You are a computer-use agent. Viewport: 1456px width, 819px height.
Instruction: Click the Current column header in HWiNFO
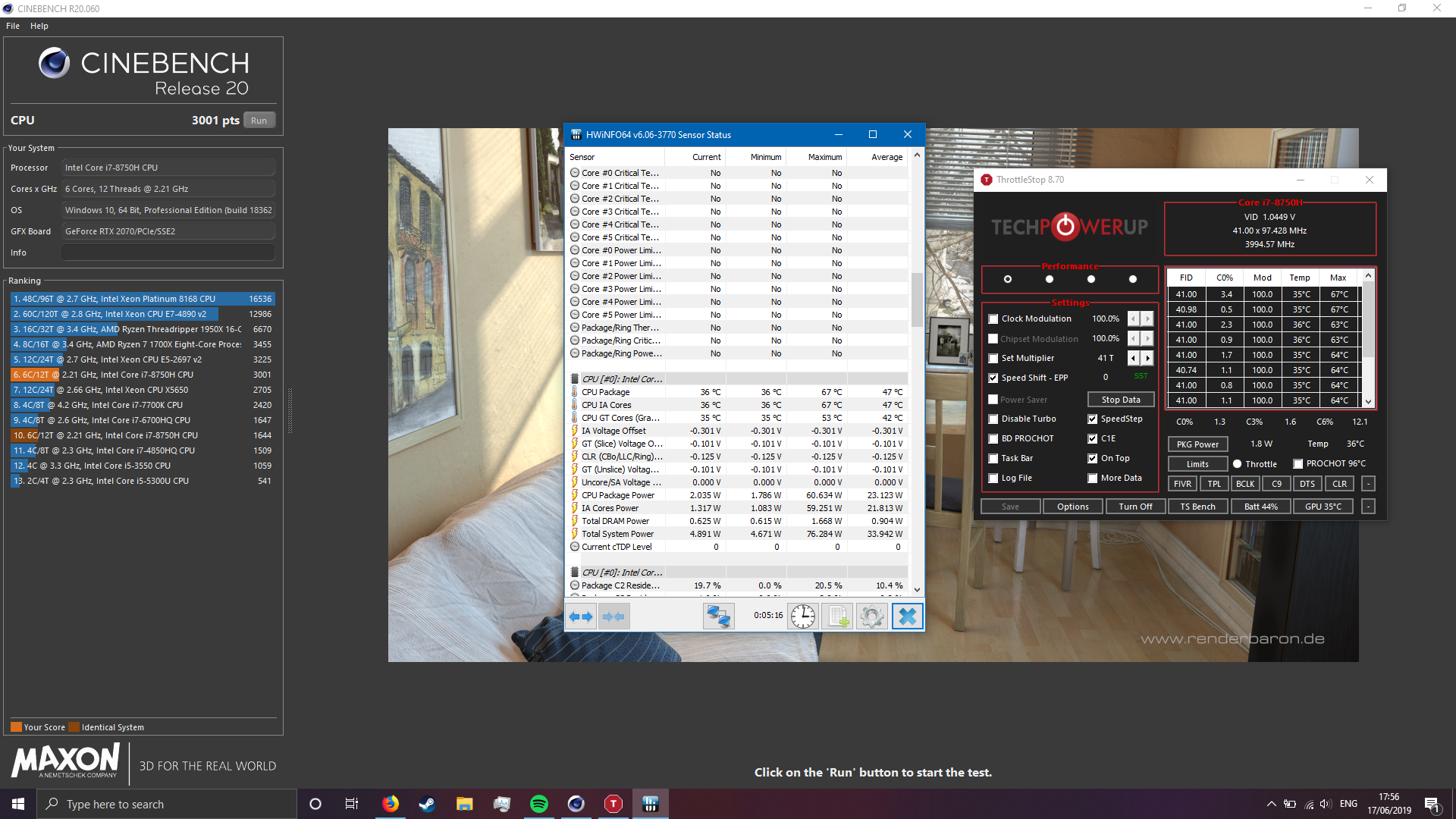point(695,157)
